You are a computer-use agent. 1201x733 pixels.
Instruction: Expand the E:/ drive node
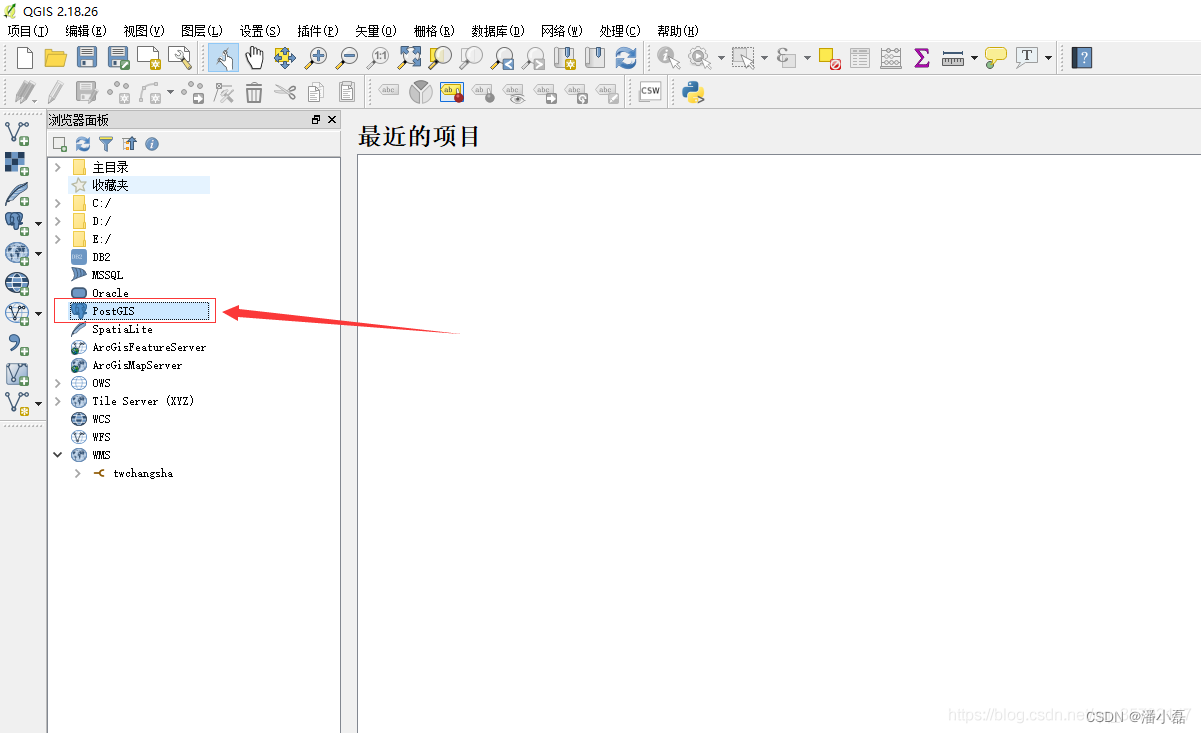click(x=58, y=239)
